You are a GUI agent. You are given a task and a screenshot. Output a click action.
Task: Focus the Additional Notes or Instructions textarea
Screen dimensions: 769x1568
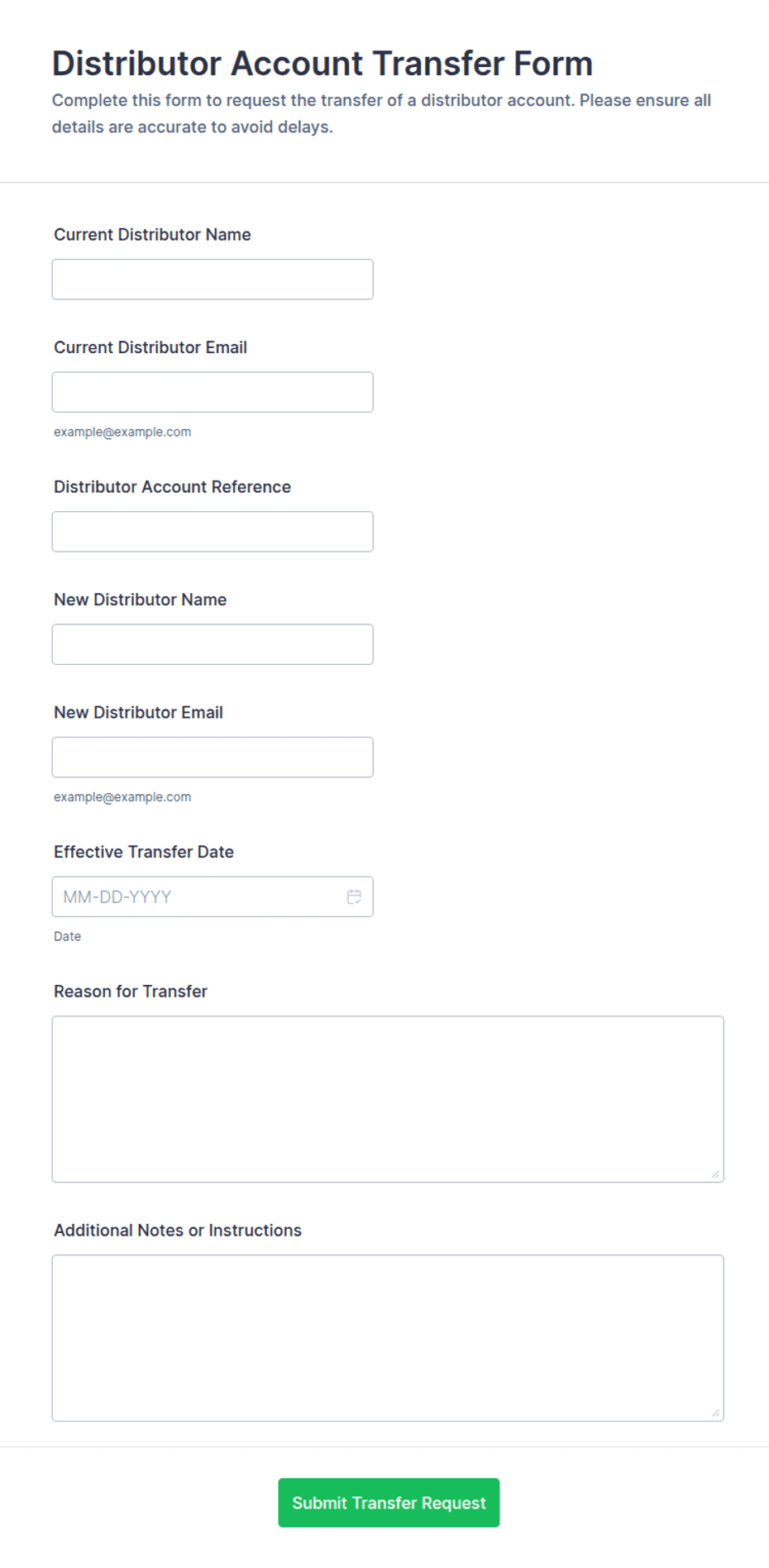(x=388, y=1338)
